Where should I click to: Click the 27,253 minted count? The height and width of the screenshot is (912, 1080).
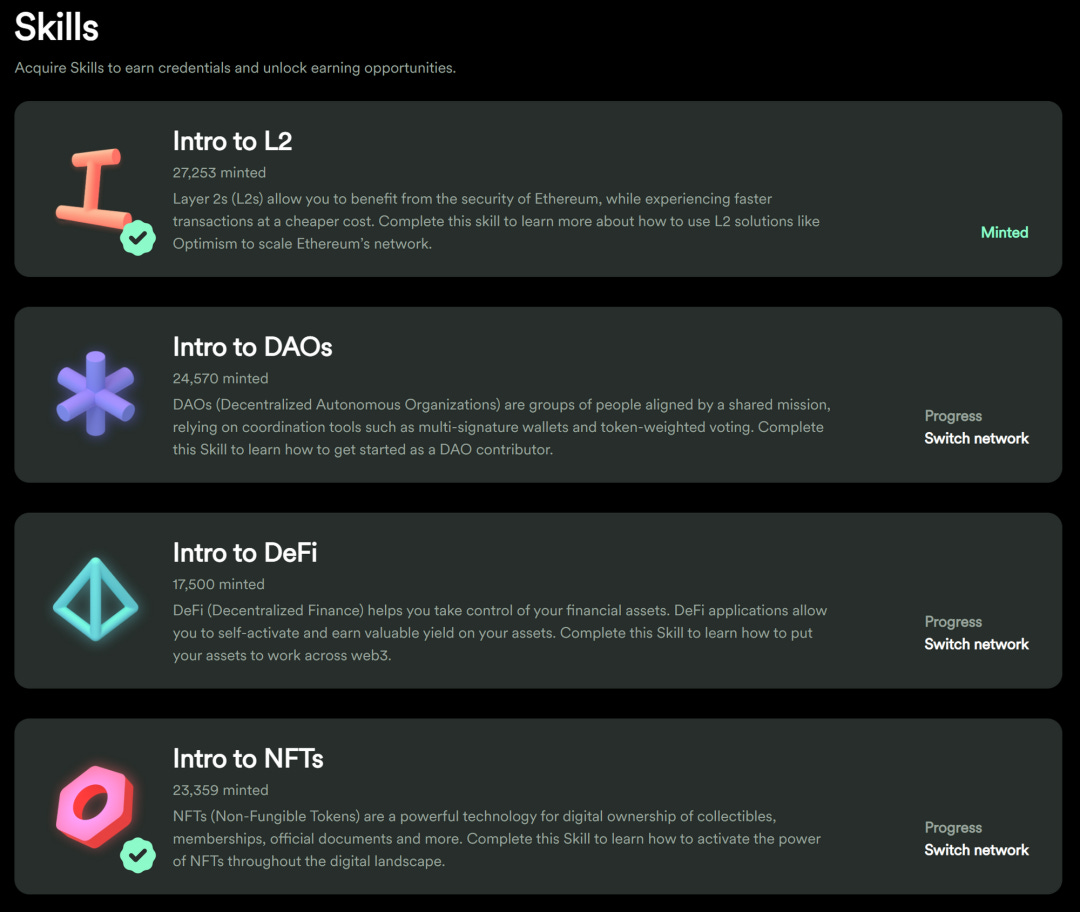(x=219, y=173)
